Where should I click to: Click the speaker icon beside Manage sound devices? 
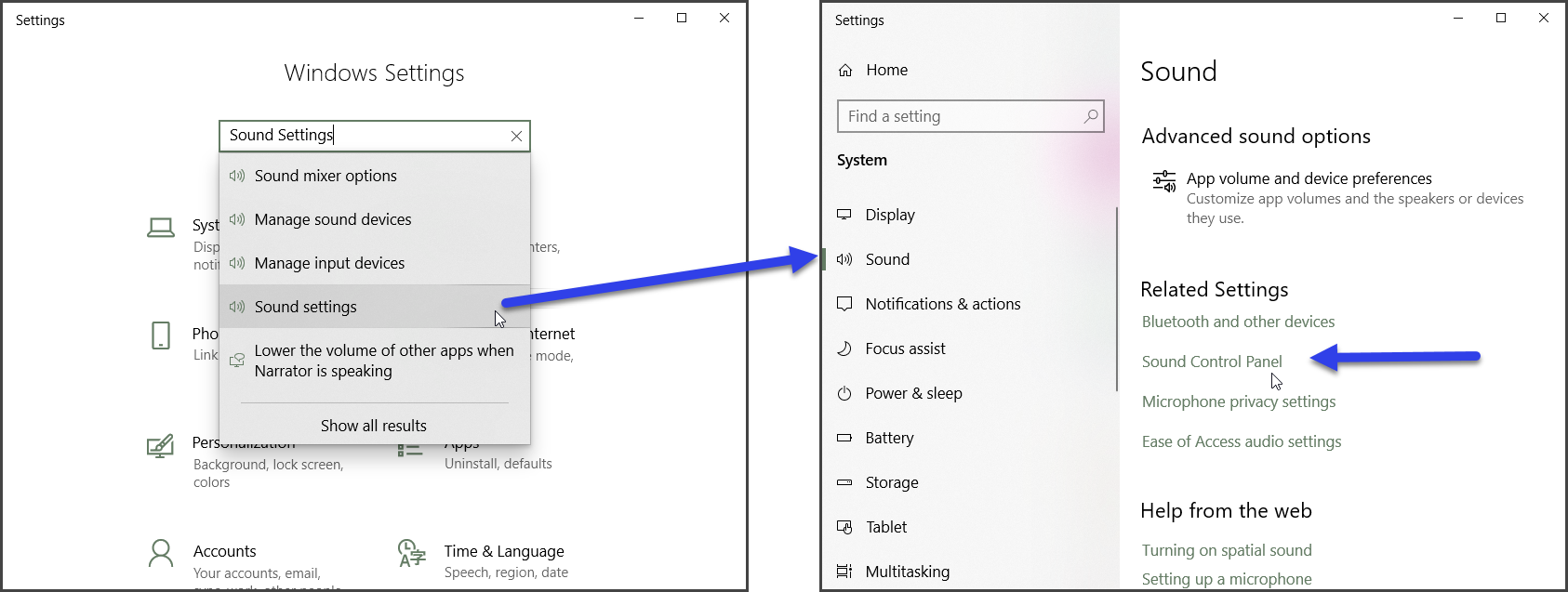(x=237, y=219)
